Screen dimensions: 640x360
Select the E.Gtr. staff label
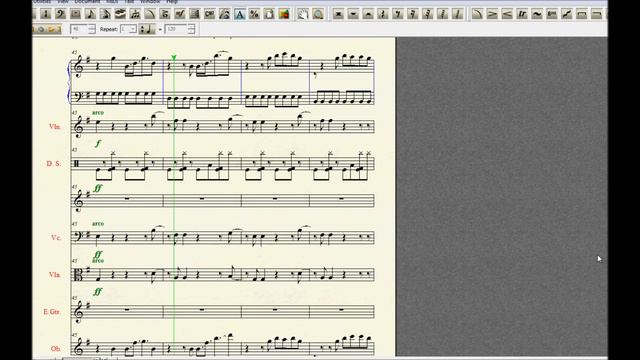click(52, 312)
